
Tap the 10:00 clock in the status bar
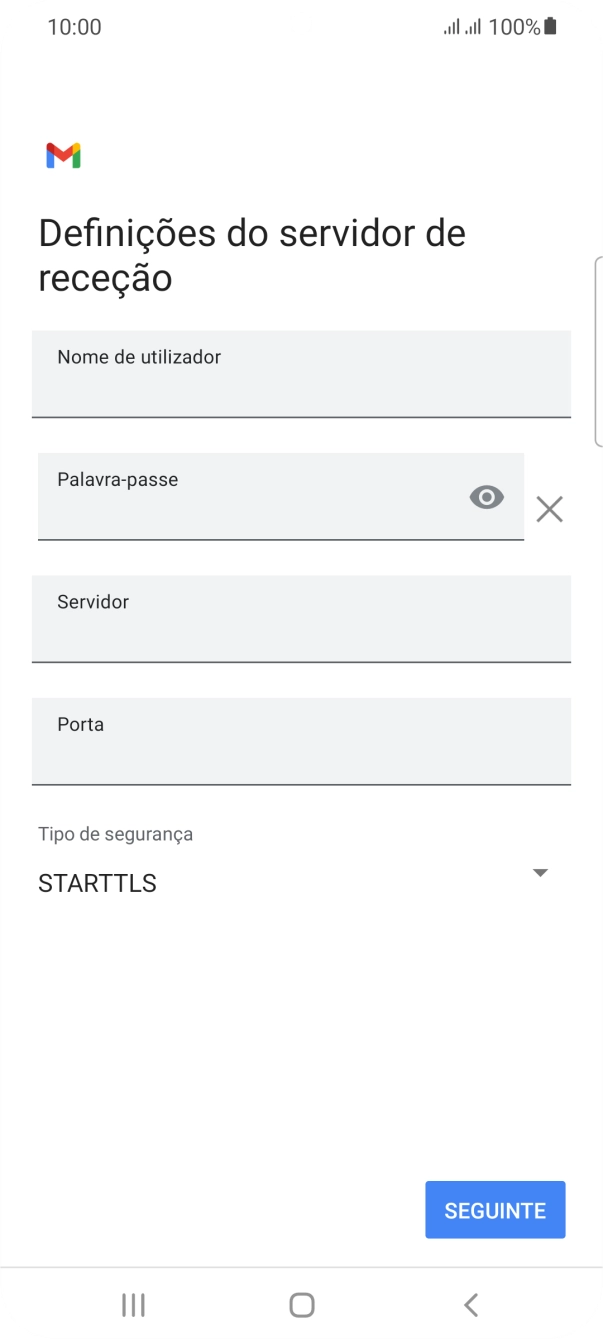pos(74,27)
